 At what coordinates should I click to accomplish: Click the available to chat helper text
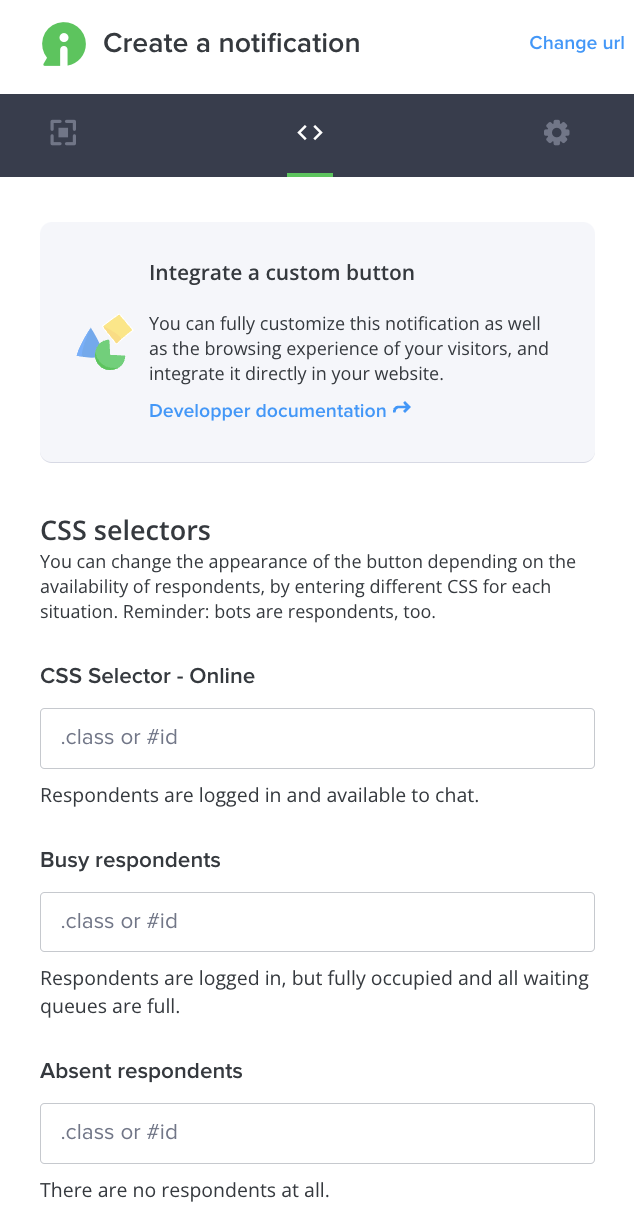[x=260, y=796]
